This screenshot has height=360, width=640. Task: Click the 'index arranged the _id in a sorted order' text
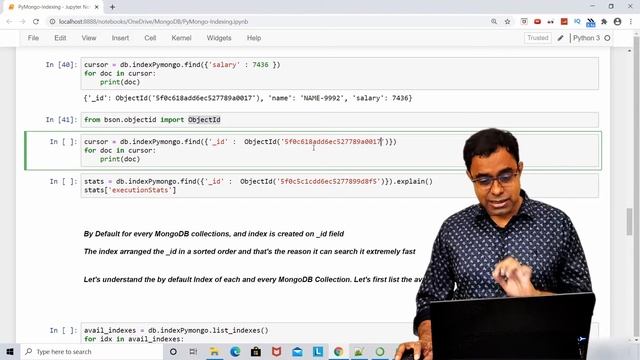[249, 251]
